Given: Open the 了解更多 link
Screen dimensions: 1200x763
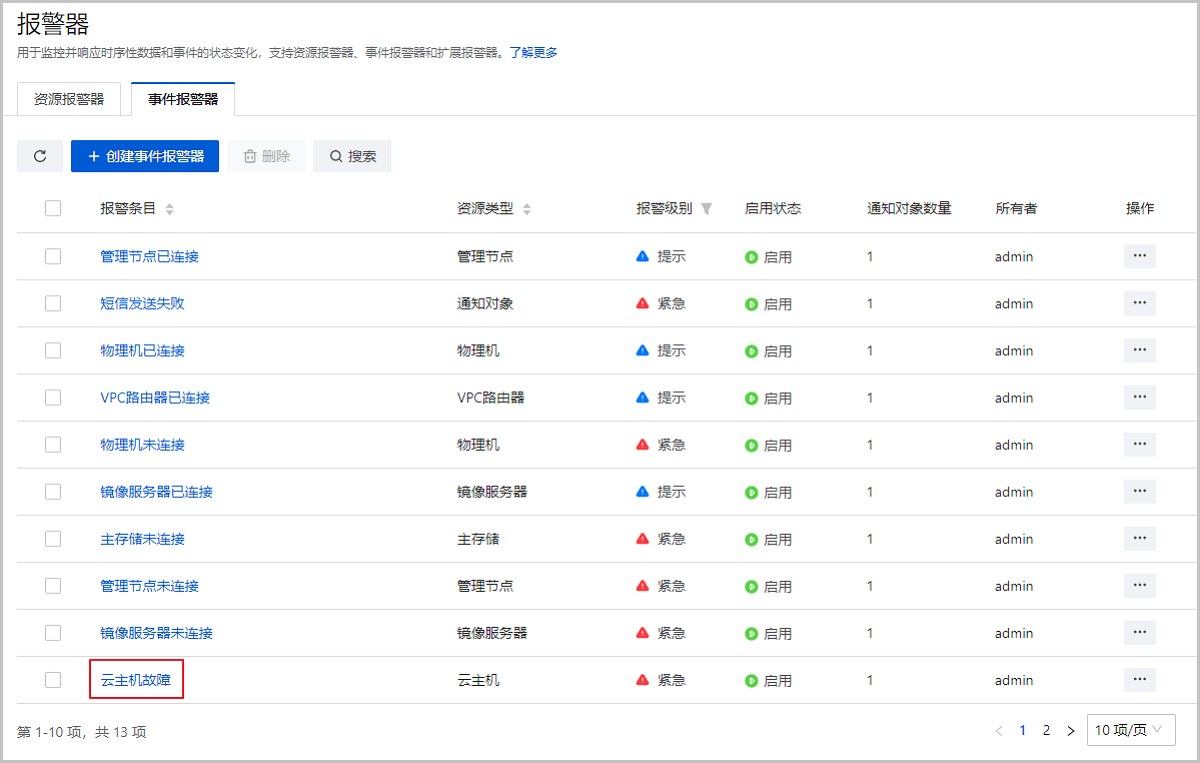Looking at the screenshot, I should (x=533, y=52).
